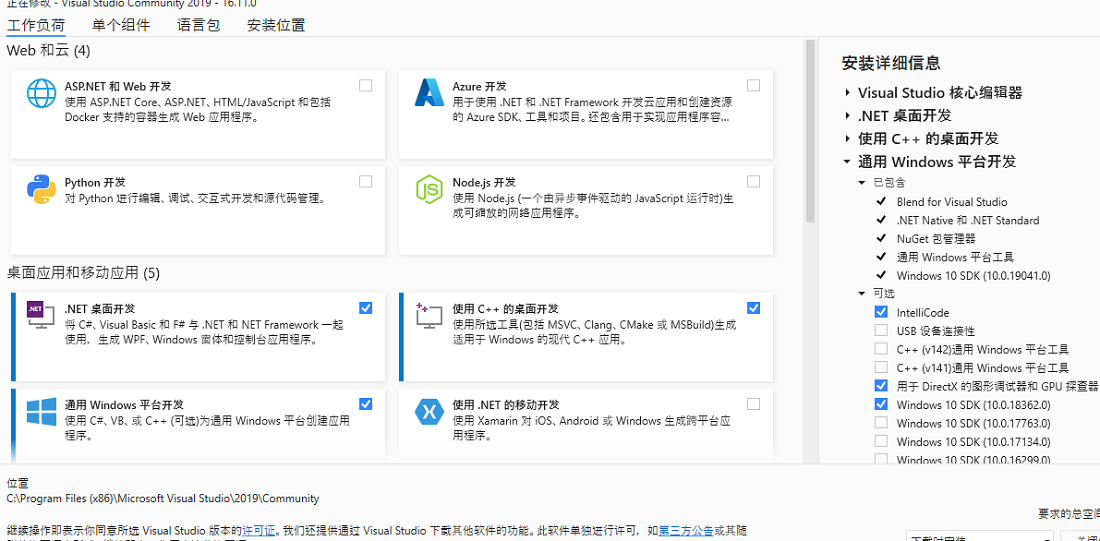Expand the .NET 桌面开发 details node
The width and height of the screenshot is (1100, 541).
(848, 116)
